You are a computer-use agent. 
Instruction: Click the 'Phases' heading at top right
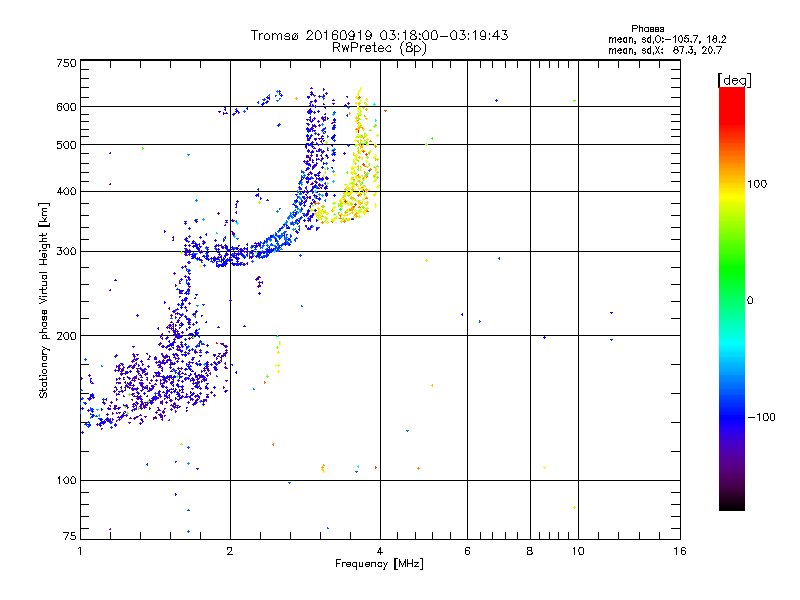tap(647, 29)
